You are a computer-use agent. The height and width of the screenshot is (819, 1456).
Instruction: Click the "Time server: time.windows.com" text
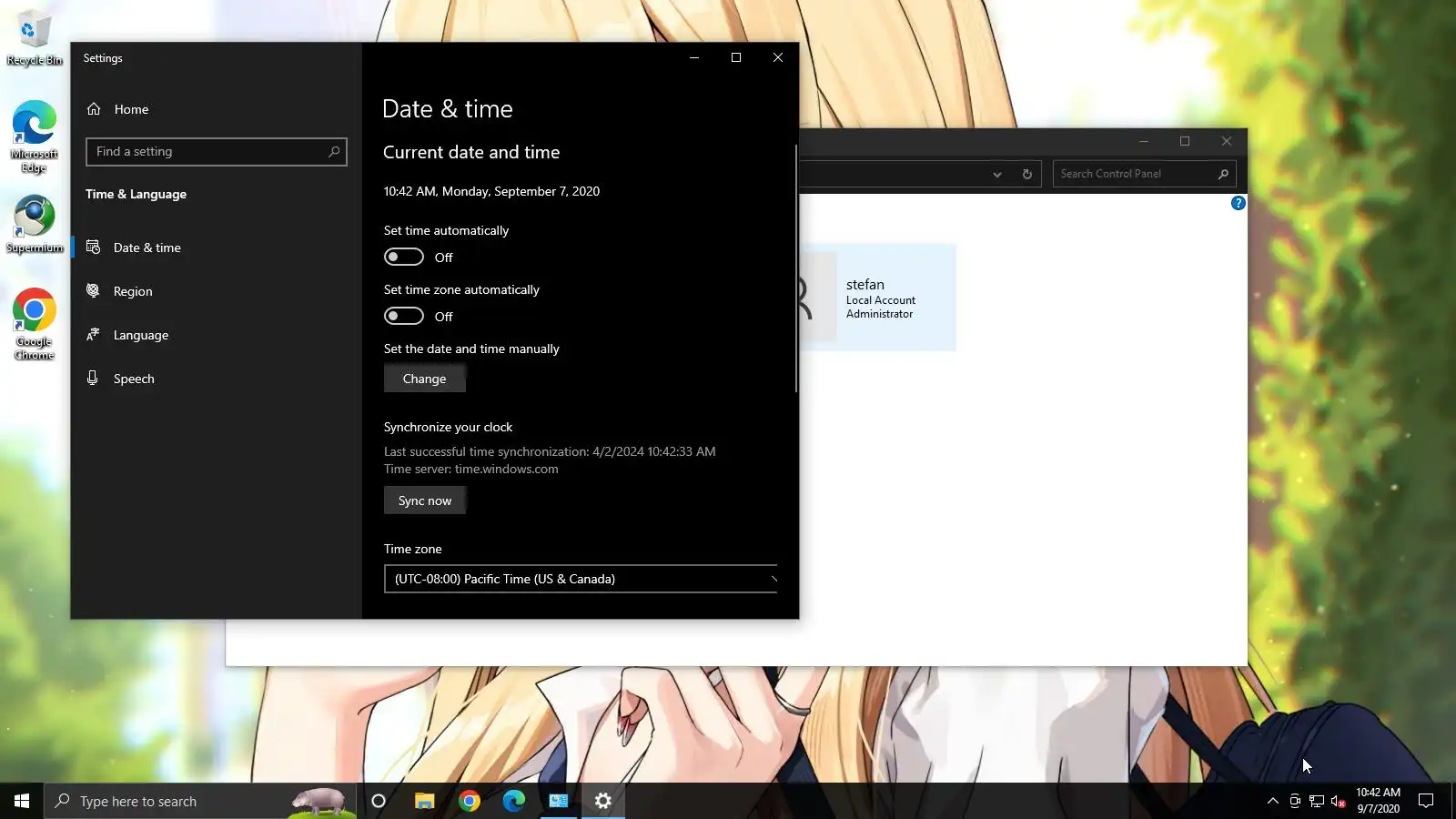tap(471, 469)
